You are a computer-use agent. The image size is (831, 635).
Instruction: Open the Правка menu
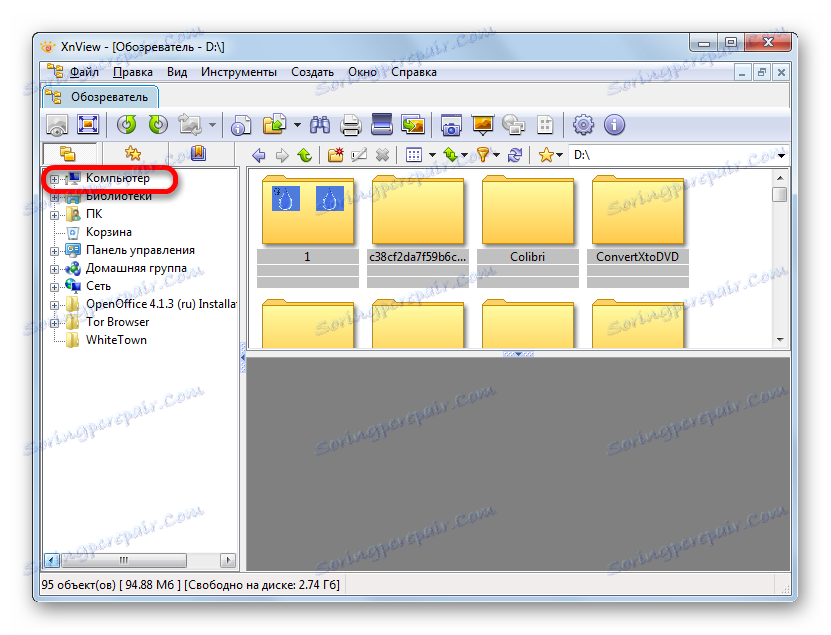point(132,72)
